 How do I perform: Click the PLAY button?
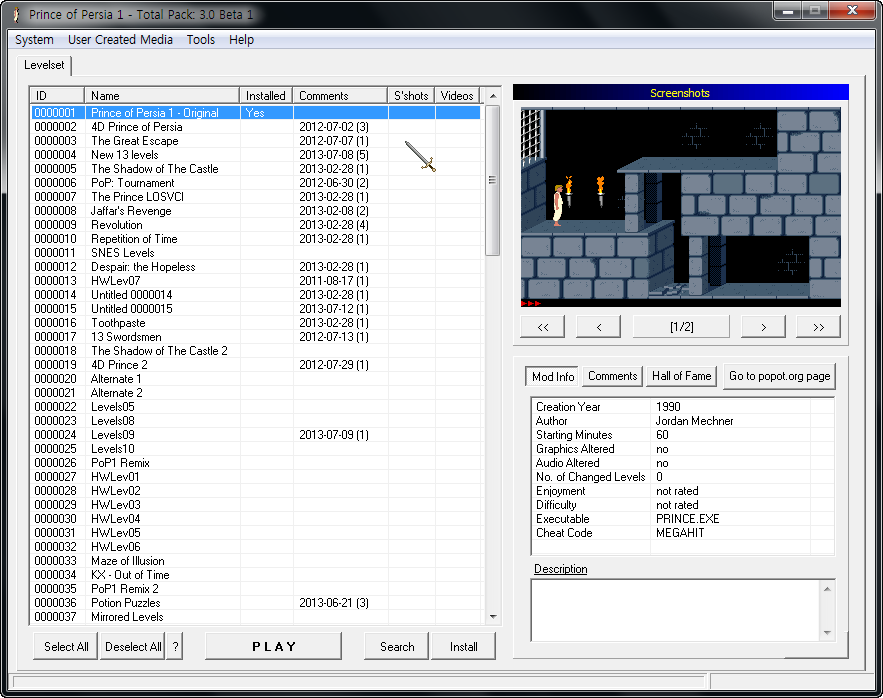pos(274,646)
